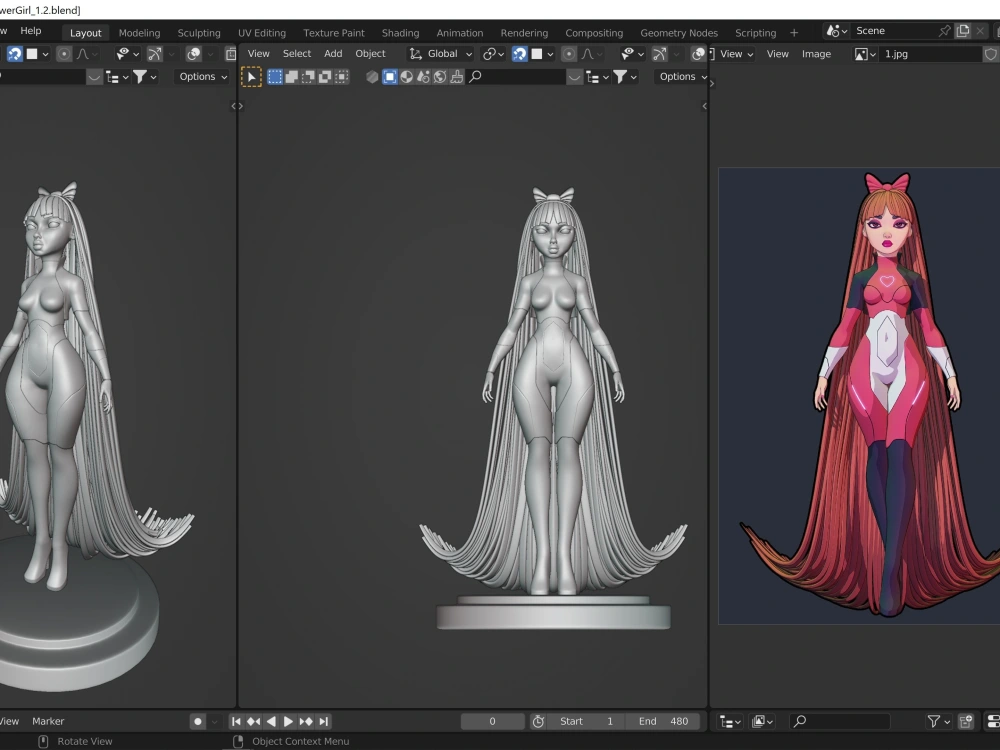Pin the scene with the pin icon

pos(945,31)
